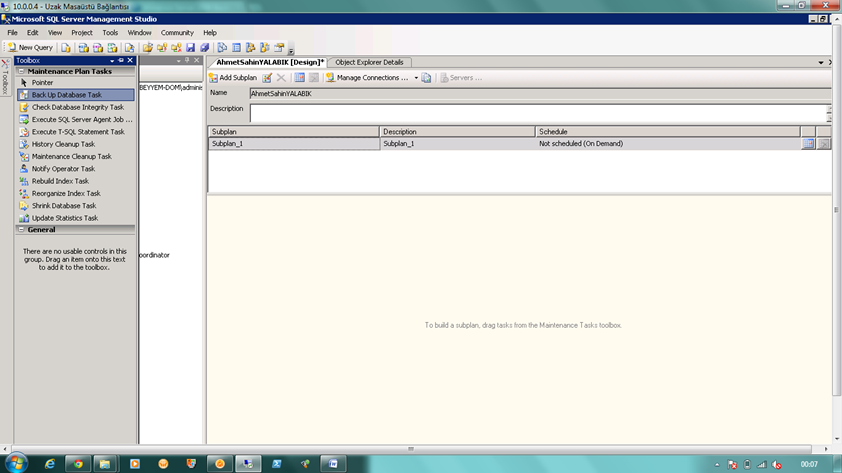This screenshot has width=842, height=473.
Task: Click the Servers button
Action: pyautogui.click(x=461, y=78)
